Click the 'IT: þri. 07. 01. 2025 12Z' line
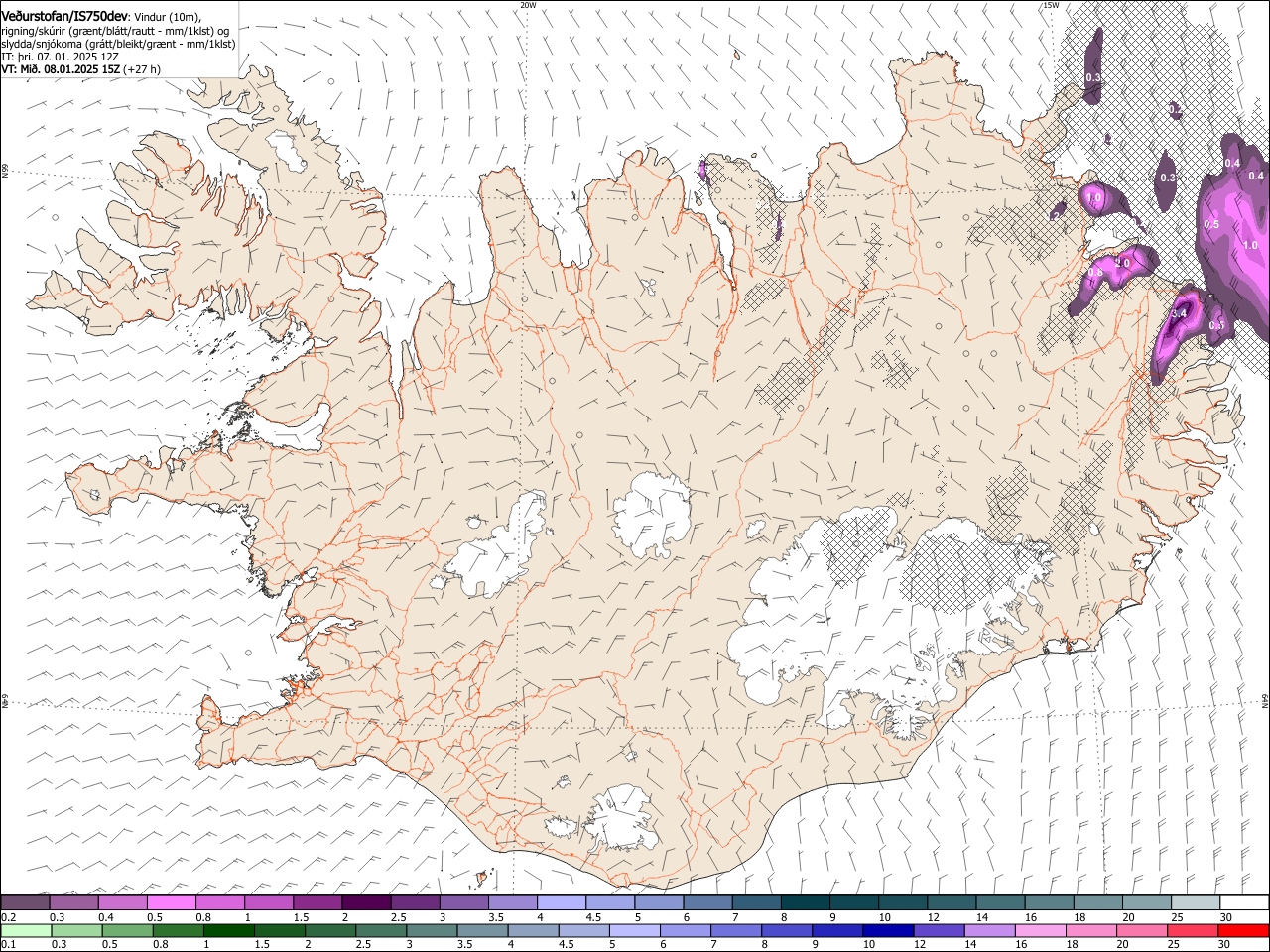1270x952 pixels. click(60, 57)
